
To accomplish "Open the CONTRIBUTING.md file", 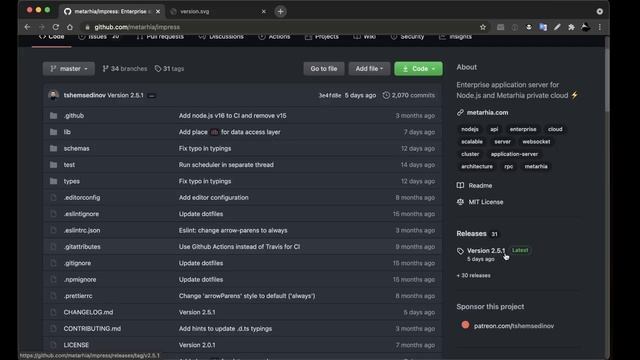I will click(92, 328).
